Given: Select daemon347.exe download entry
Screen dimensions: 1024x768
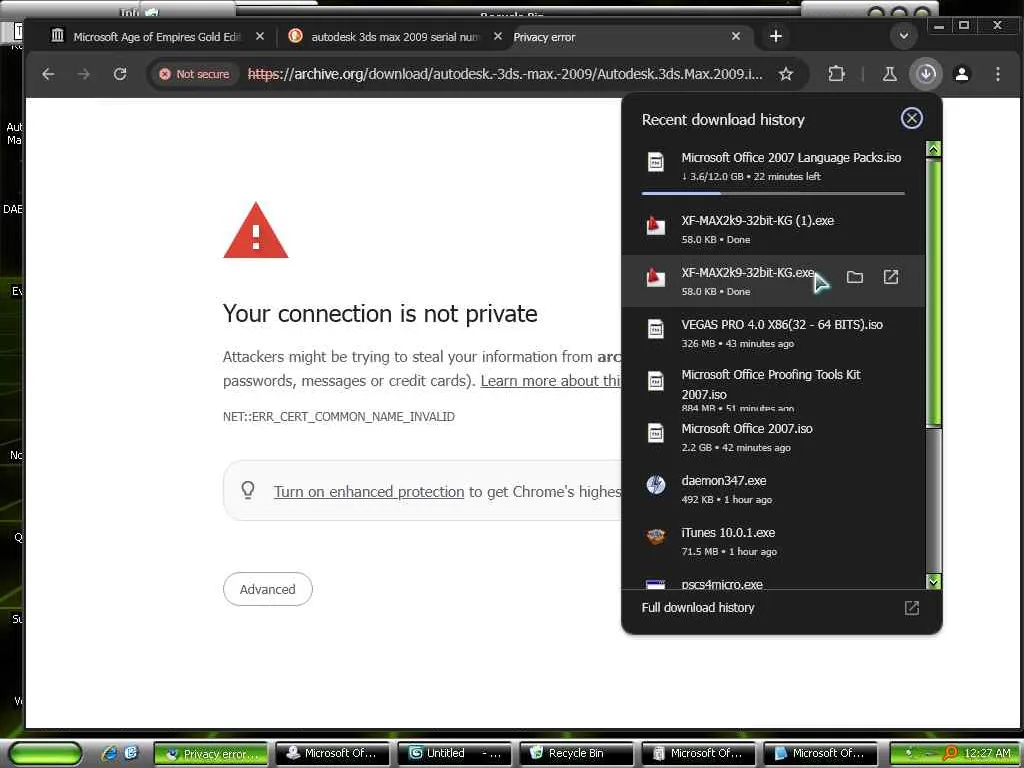Looking at the screenshot, I should (773, 489).
